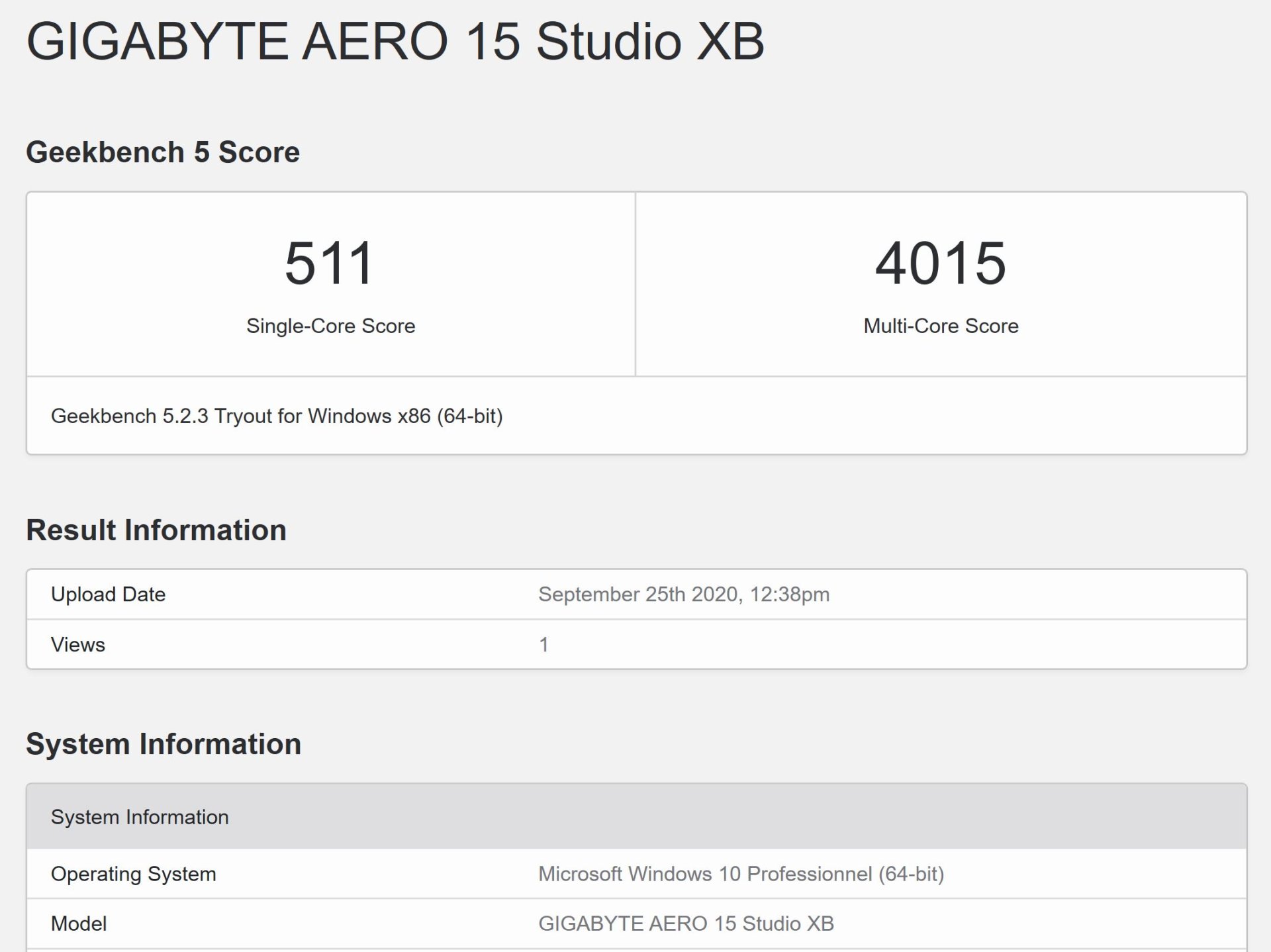Click Microsoft Windows 10 Professionnel (64-bit) value
The width and height of the screenshot is (1271, 952).
(741, 874)
